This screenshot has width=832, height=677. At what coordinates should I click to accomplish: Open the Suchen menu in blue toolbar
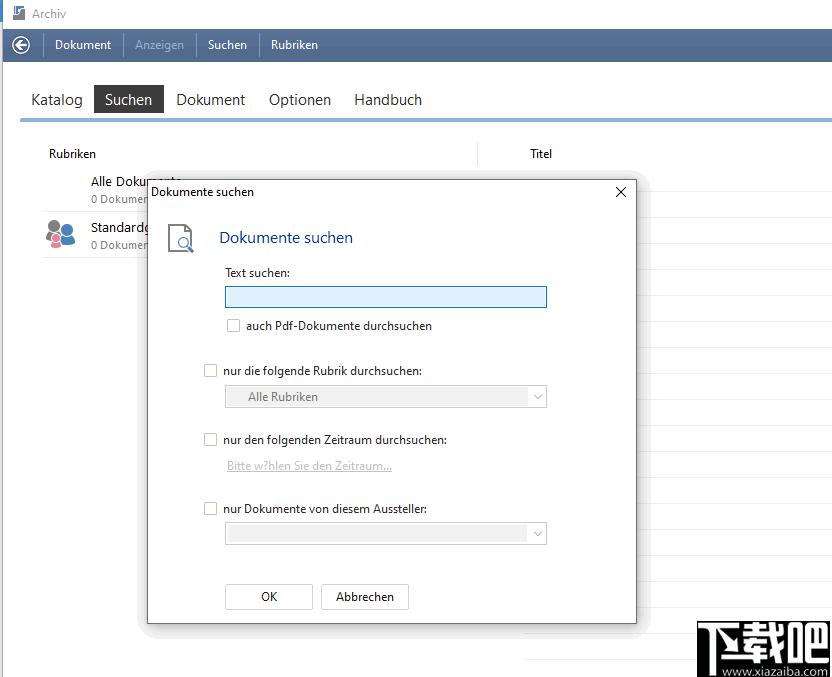pyautogui.click(x=227, y=45)
